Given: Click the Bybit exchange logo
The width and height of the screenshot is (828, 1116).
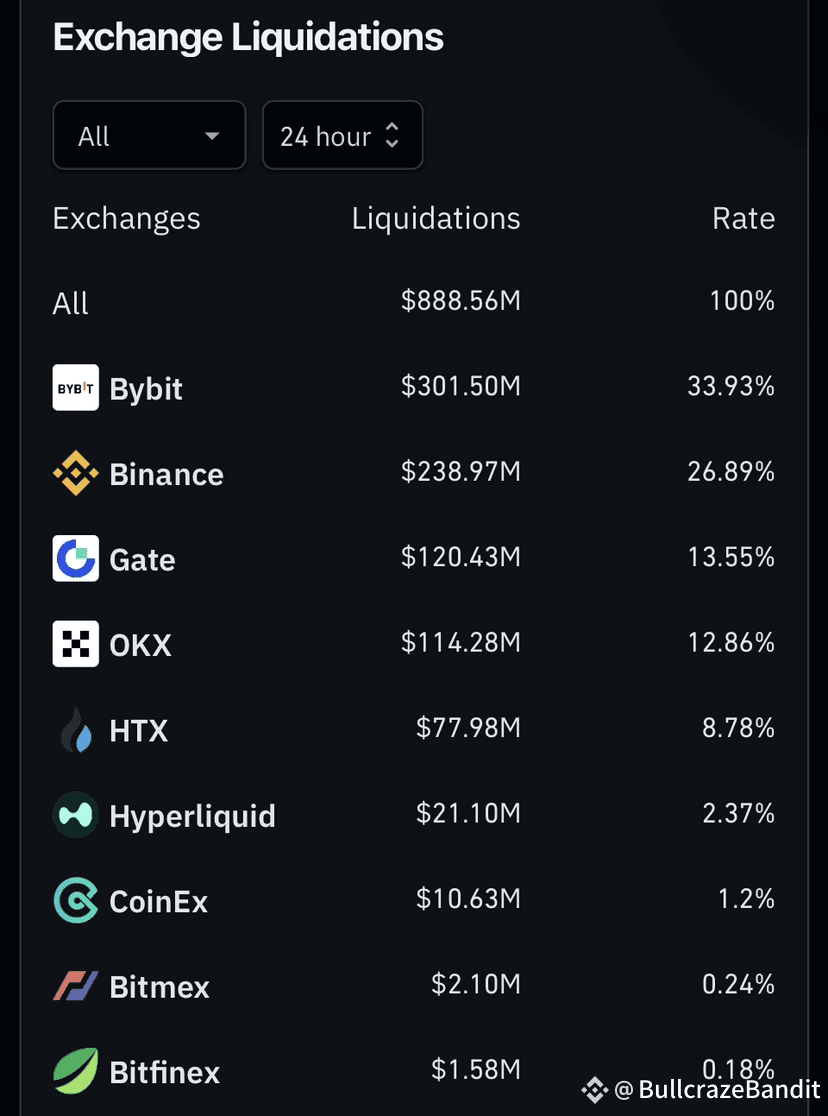Looking at the screenshot, I should coord(75,387).
